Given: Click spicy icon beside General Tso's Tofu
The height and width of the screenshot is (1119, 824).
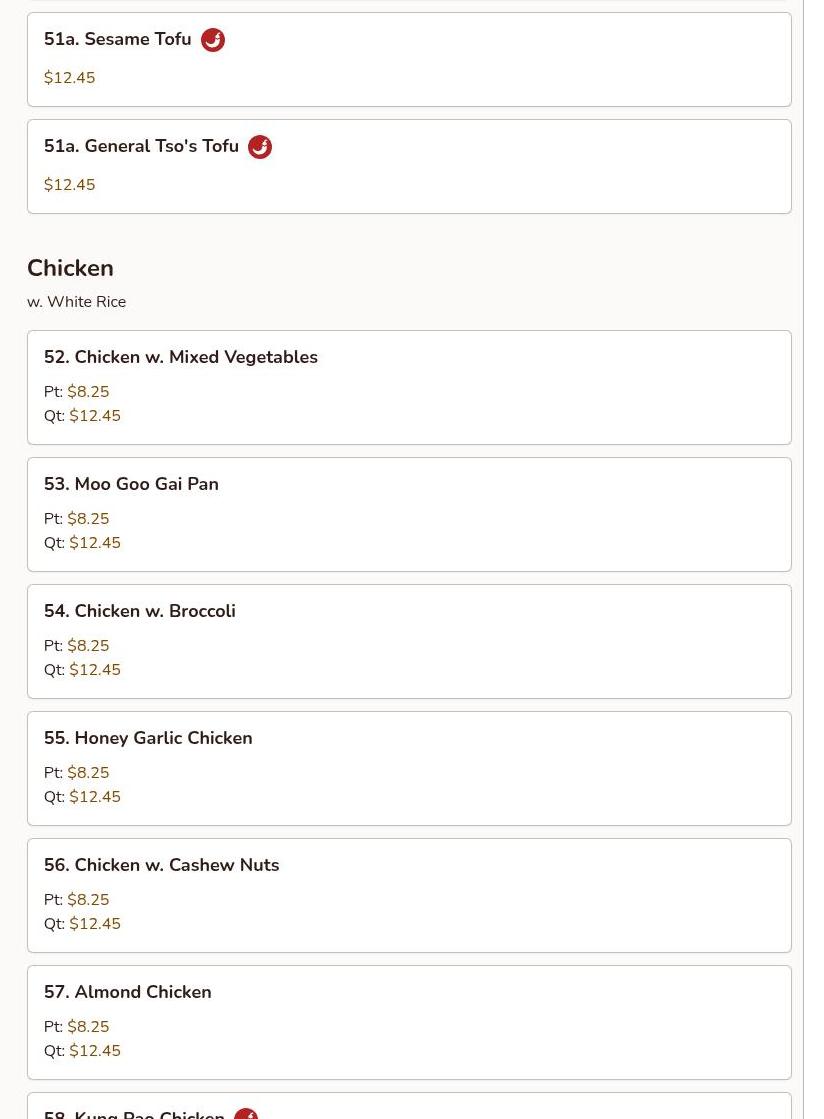Looking at the screenshot, I should coord(260,147).
